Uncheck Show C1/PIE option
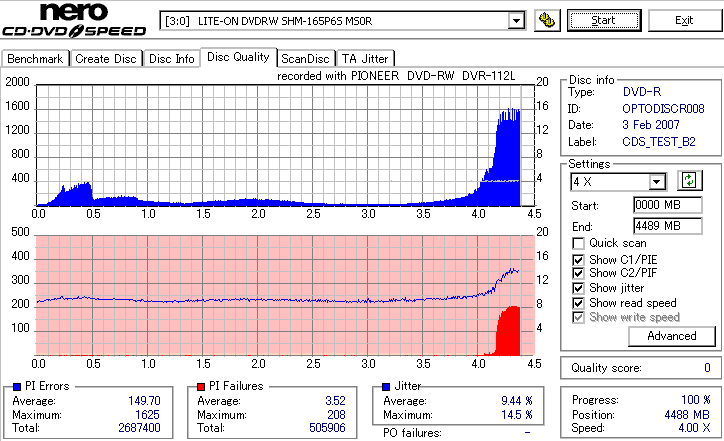 click(578, 260)
